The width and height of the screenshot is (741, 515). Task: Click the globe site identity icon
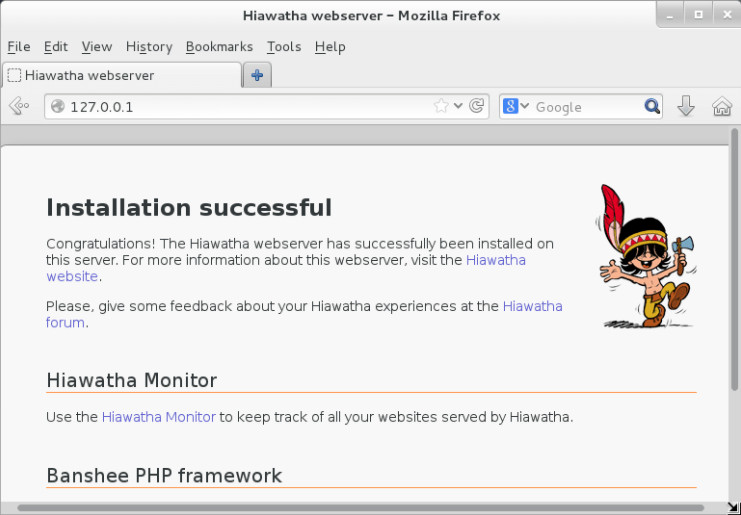click(x=58, y=106)
